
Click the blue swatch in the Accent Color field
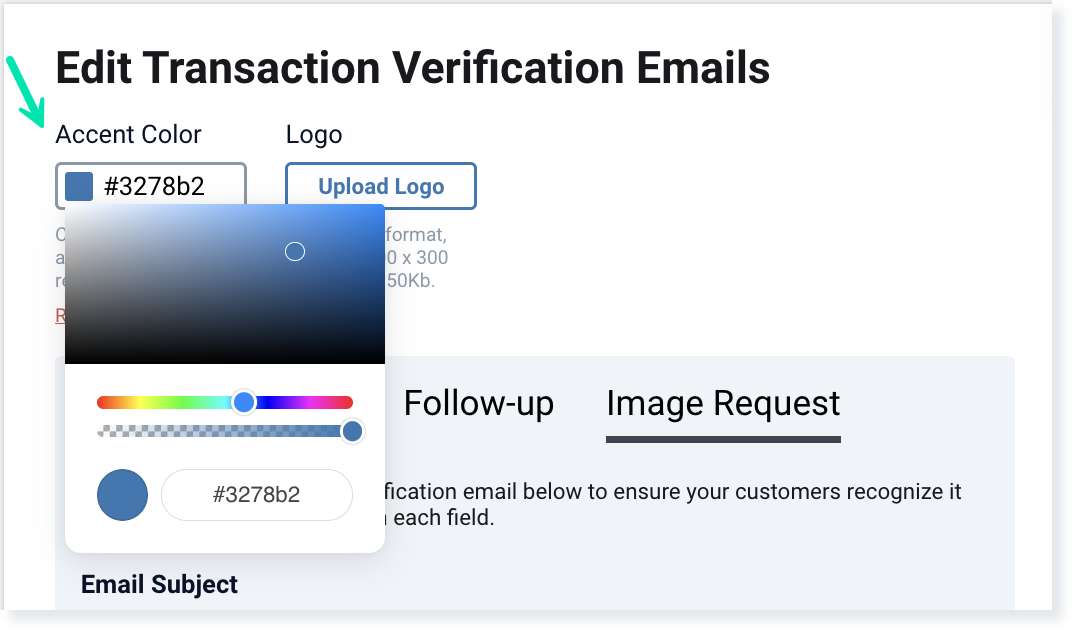[x=79, y=186]
